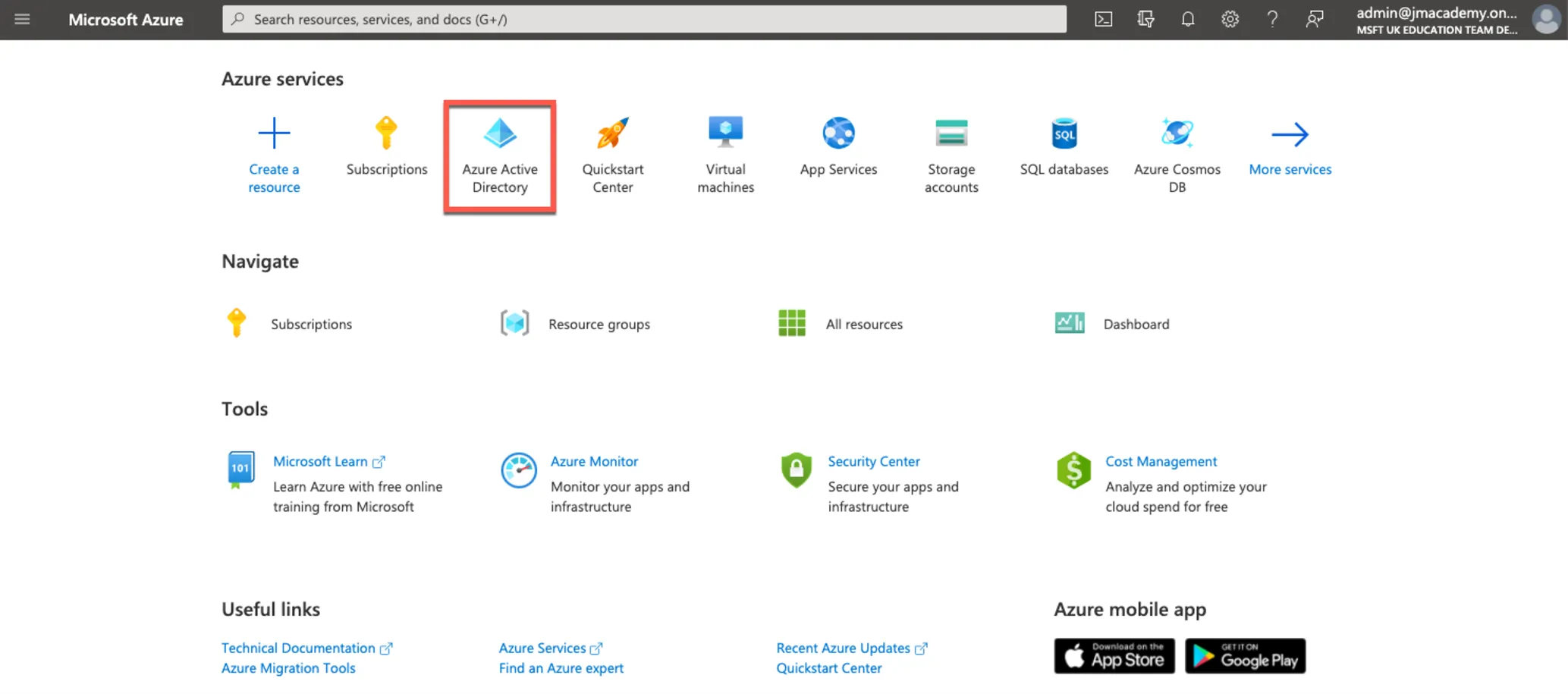Click the More services text link
This screenshot has width=1568, height=694.
[x=1290, y=169]
